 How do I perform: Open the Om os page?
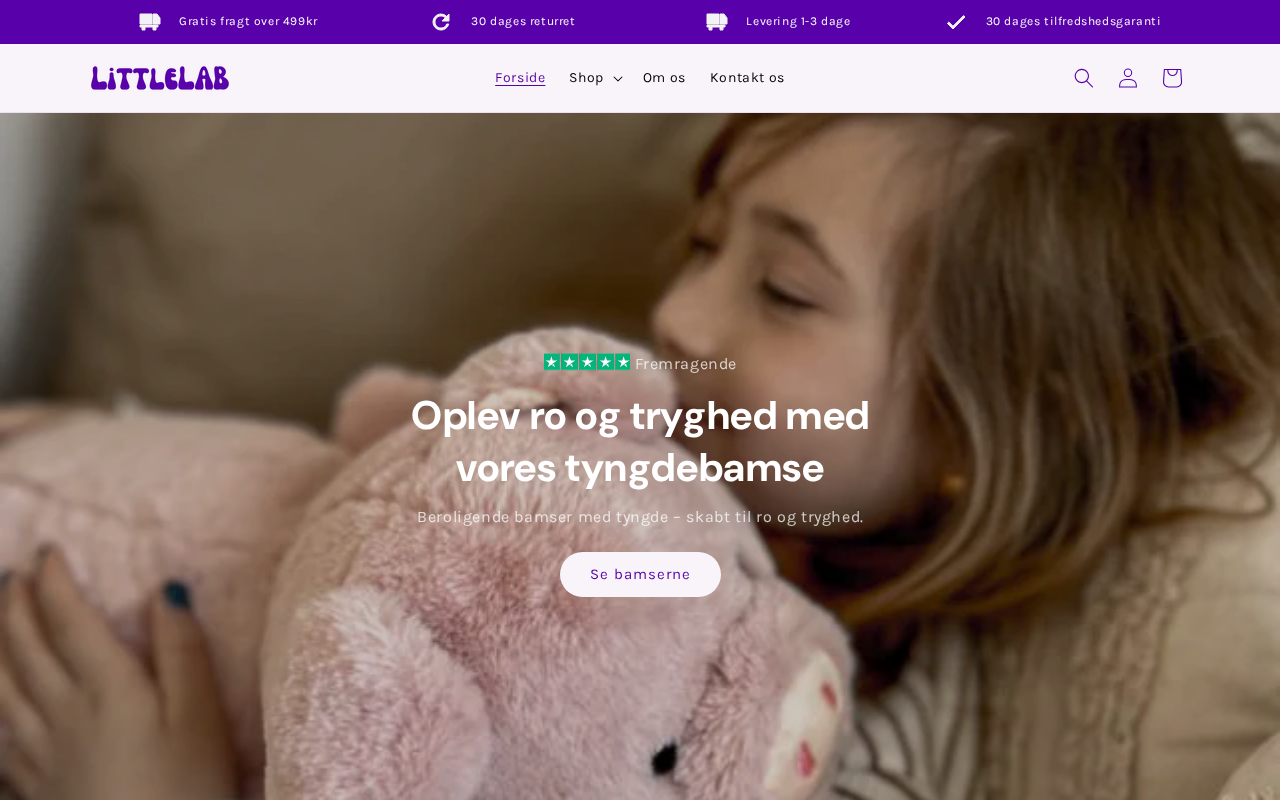(664, 78)
